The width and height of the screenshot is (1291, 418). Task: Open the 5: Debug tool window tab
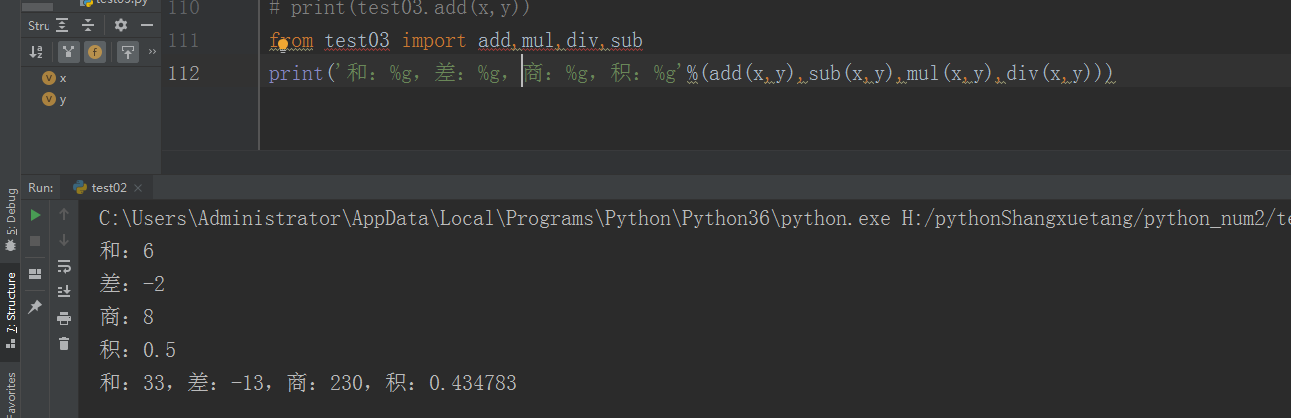pos(11,219)
